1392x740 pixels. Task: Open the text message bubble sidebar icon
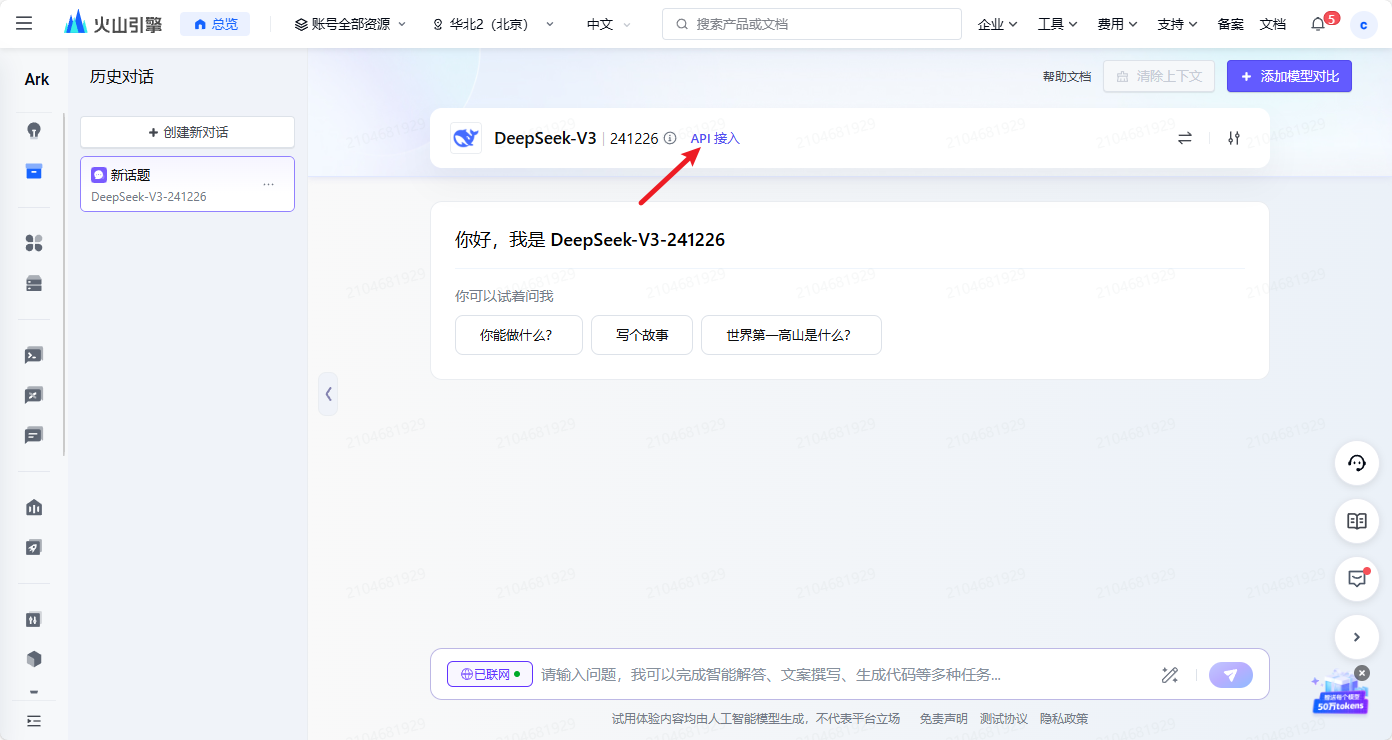(x=34, y=435)
